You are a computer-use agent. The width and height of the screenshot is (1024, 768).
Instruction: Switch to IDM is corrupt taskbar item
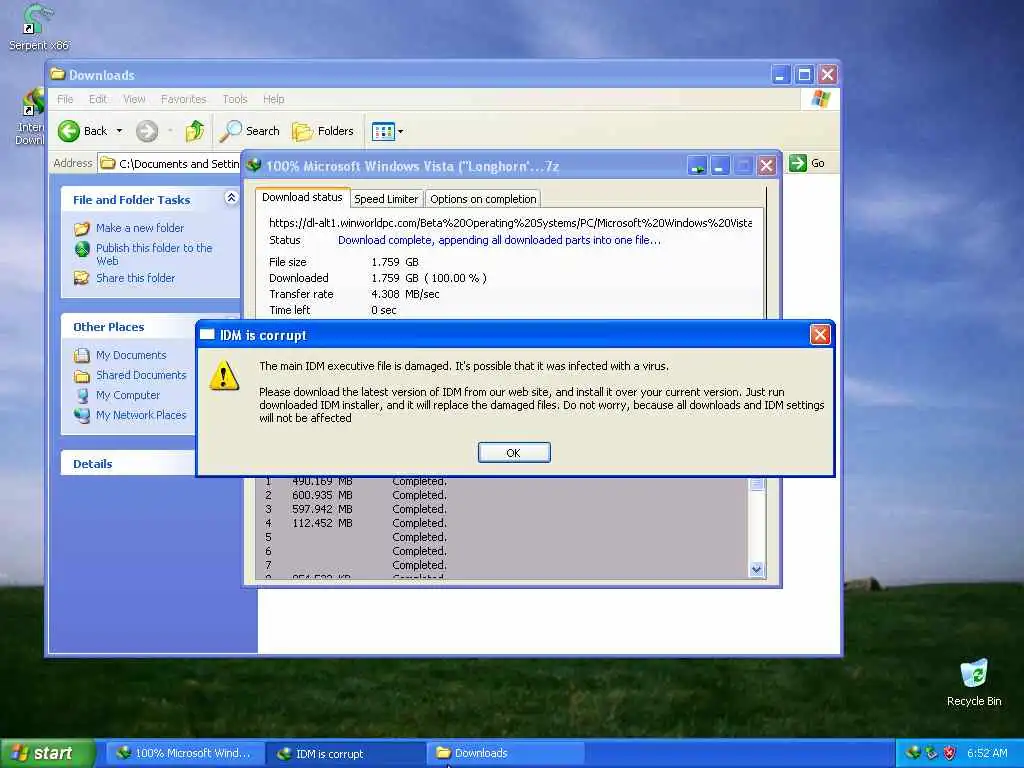pyautogui.click(x=346, y=754)
